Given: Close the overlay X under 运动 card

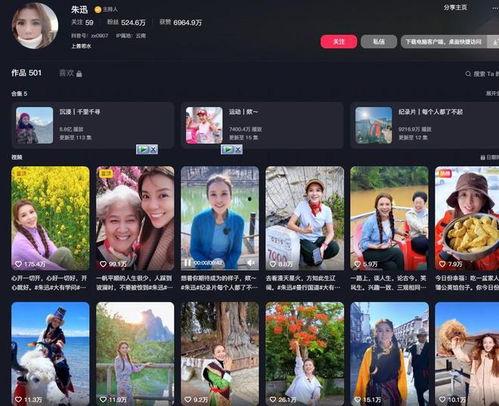Looking at the screenshot, I should tap(238, 149).
